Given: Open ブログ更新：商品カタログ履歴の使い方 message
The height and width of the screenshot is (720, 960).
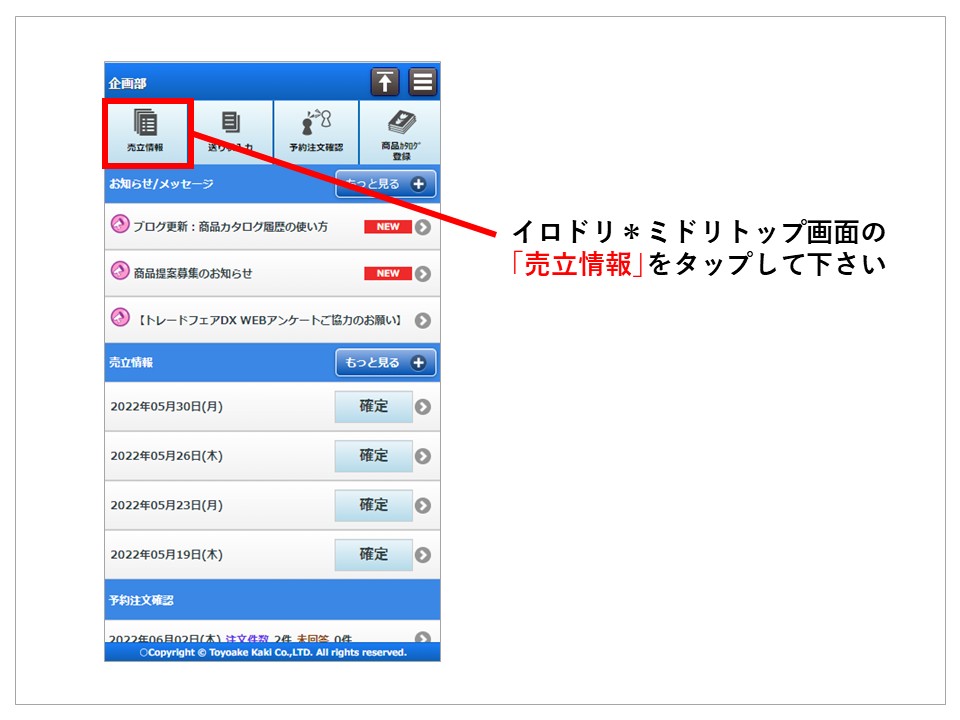Looking at the screenshot, I should pos(231,227).
